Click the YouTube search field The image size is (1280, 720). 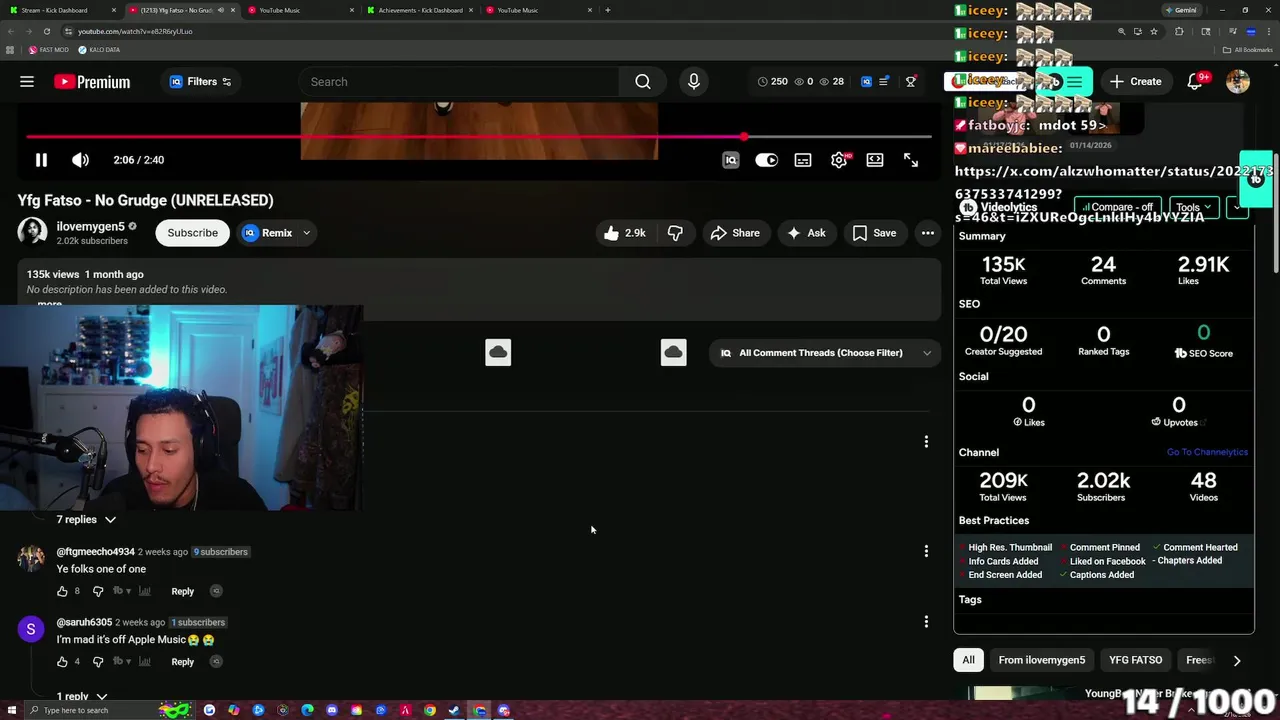click(459, 82)
